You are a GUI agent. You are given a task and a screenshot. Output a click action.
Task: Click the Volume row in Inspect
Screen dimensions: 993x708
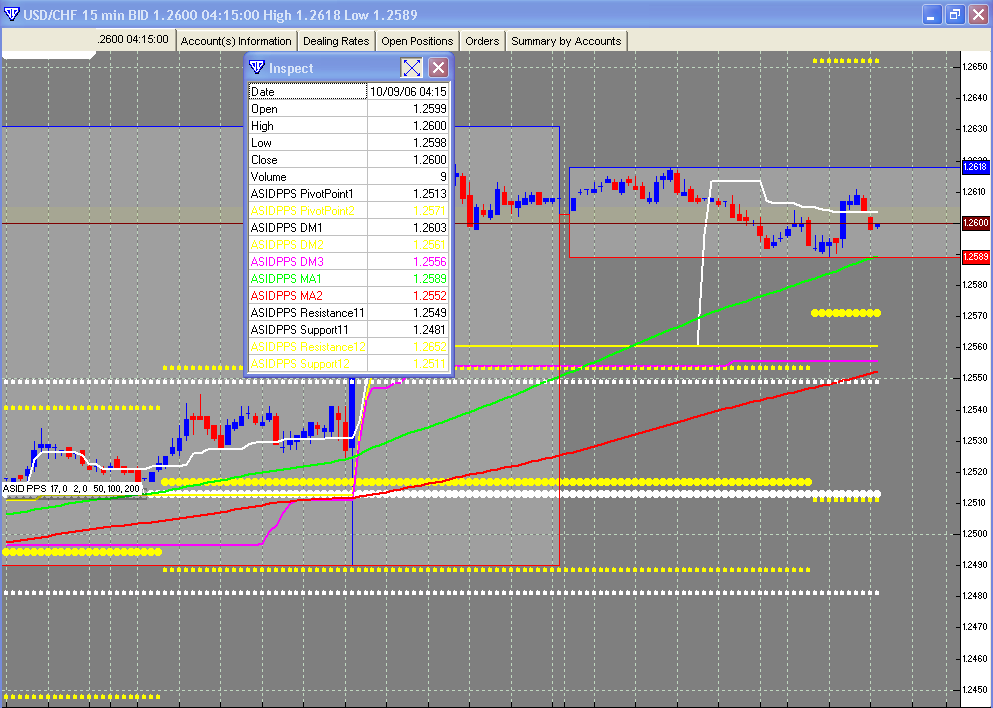tap(348, 177)
